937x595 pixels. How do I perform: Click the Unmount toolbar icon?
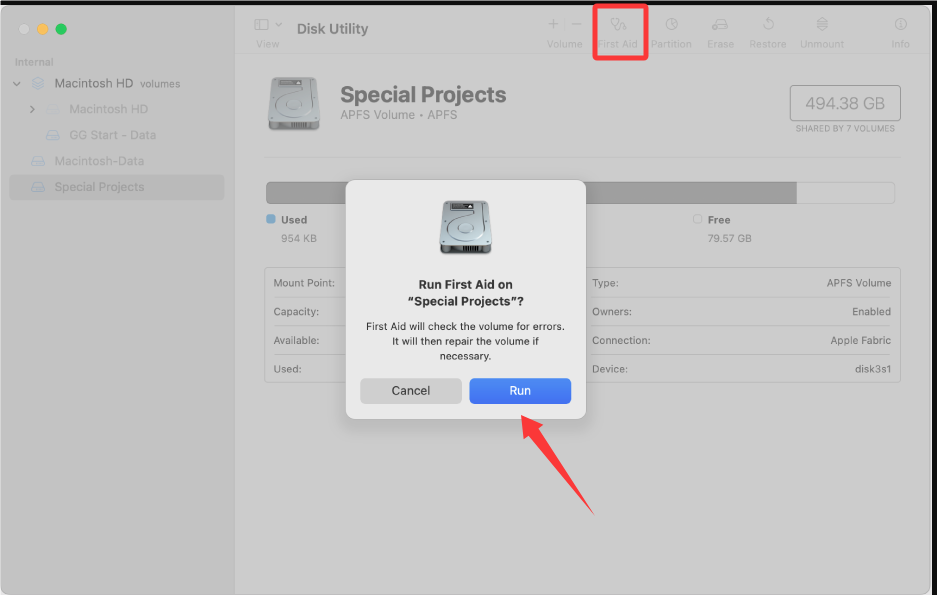822,24
